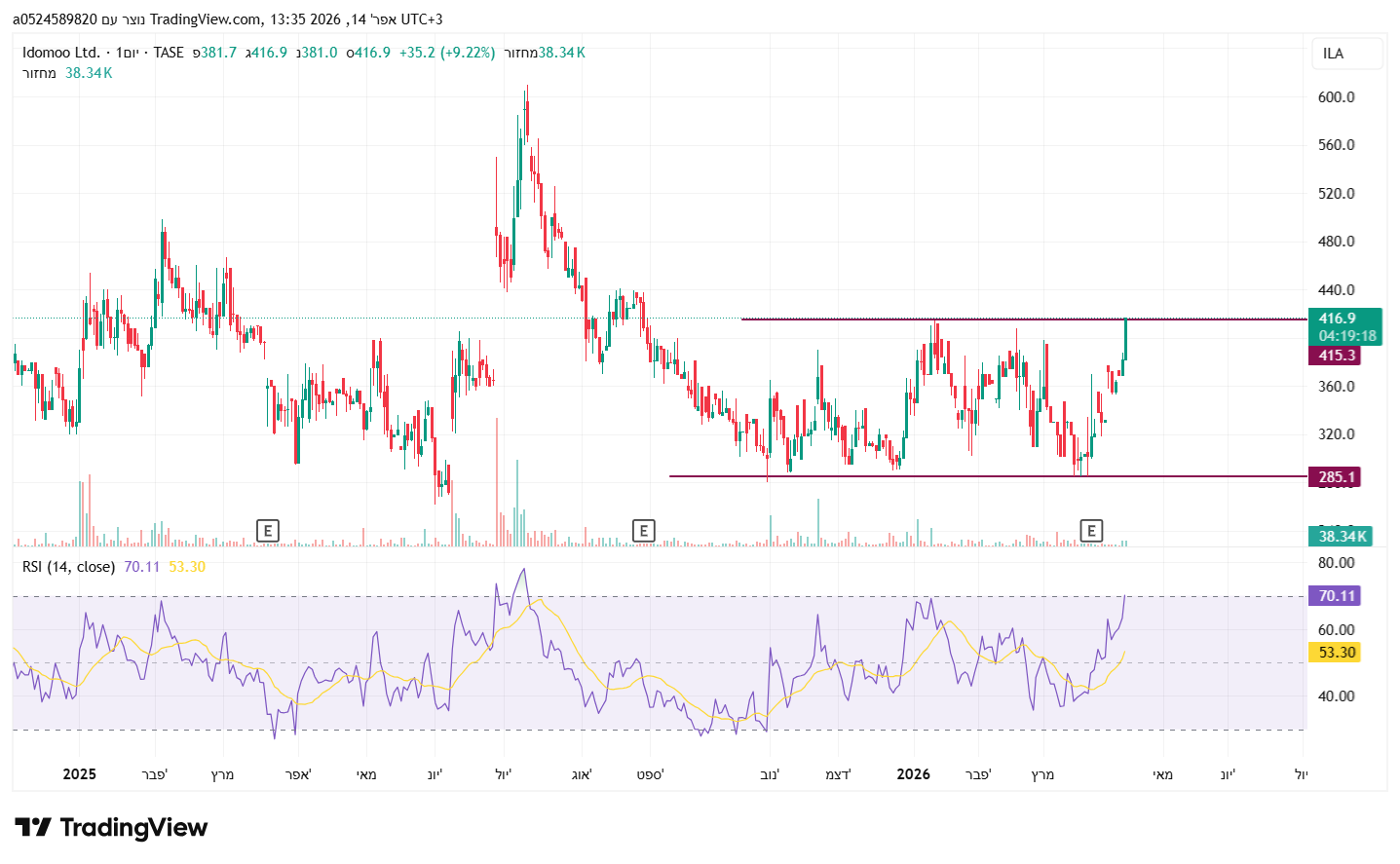This screenshot has height=864, width=1400.
Task: Click the open price value 381.7 in header
Action: click(219, 53)
